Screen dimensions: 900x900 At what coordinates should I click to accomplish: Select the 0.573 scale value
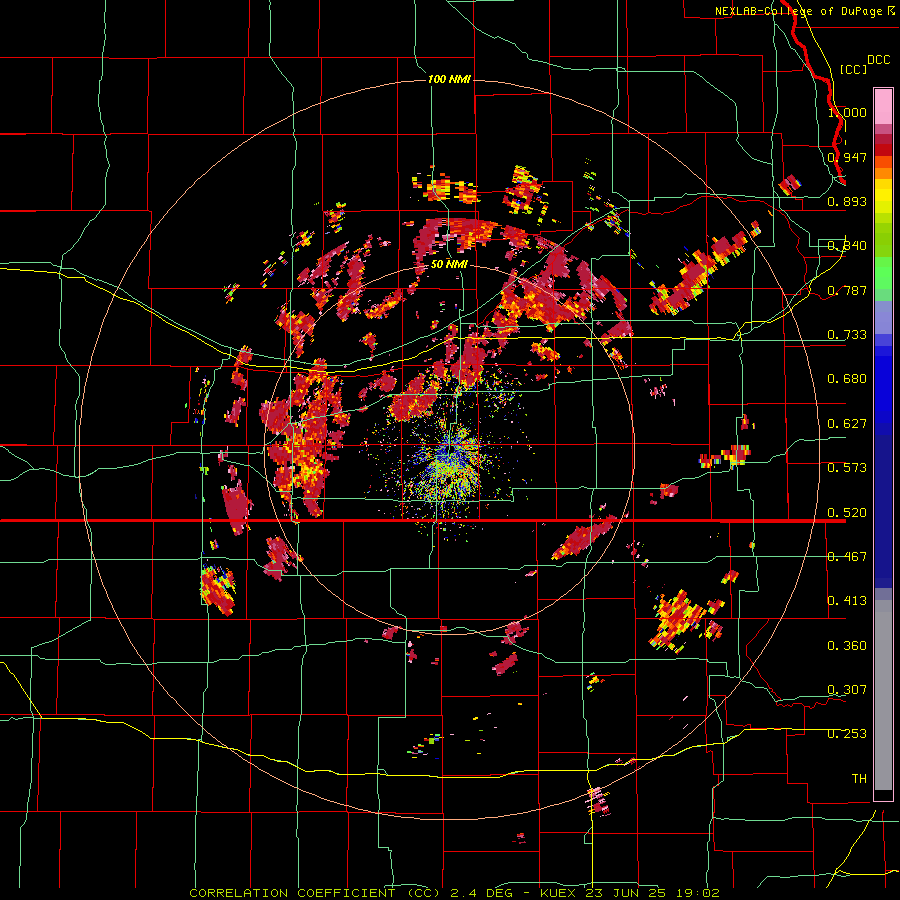coord(847,468)
